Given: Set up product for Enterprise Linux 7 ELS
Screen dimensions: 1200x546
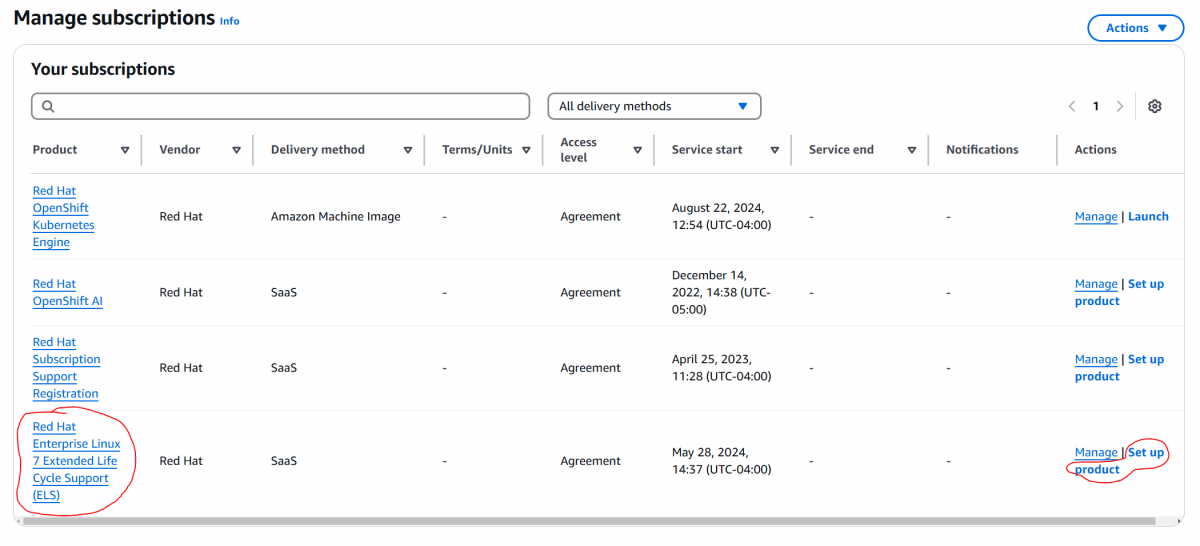Looking at the screenshot, I should (1120, 461).
